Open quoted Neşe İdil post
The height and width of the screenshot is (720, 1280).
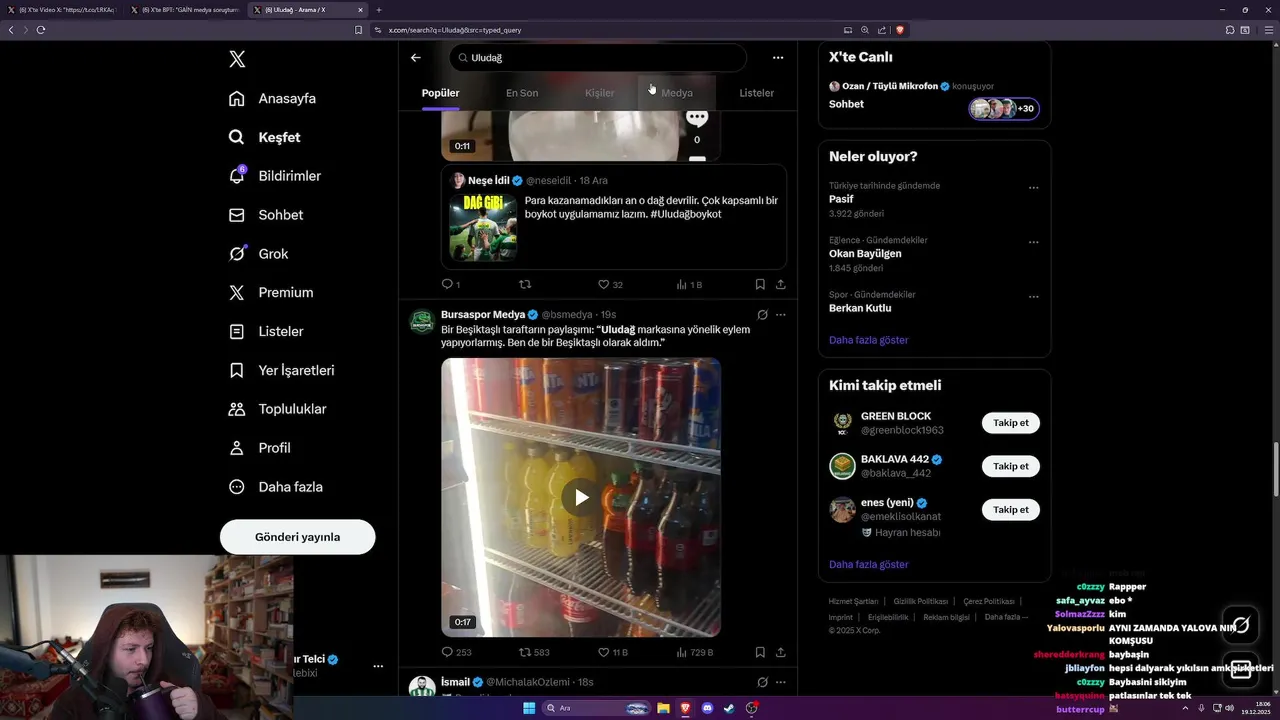tap(614, 217)
